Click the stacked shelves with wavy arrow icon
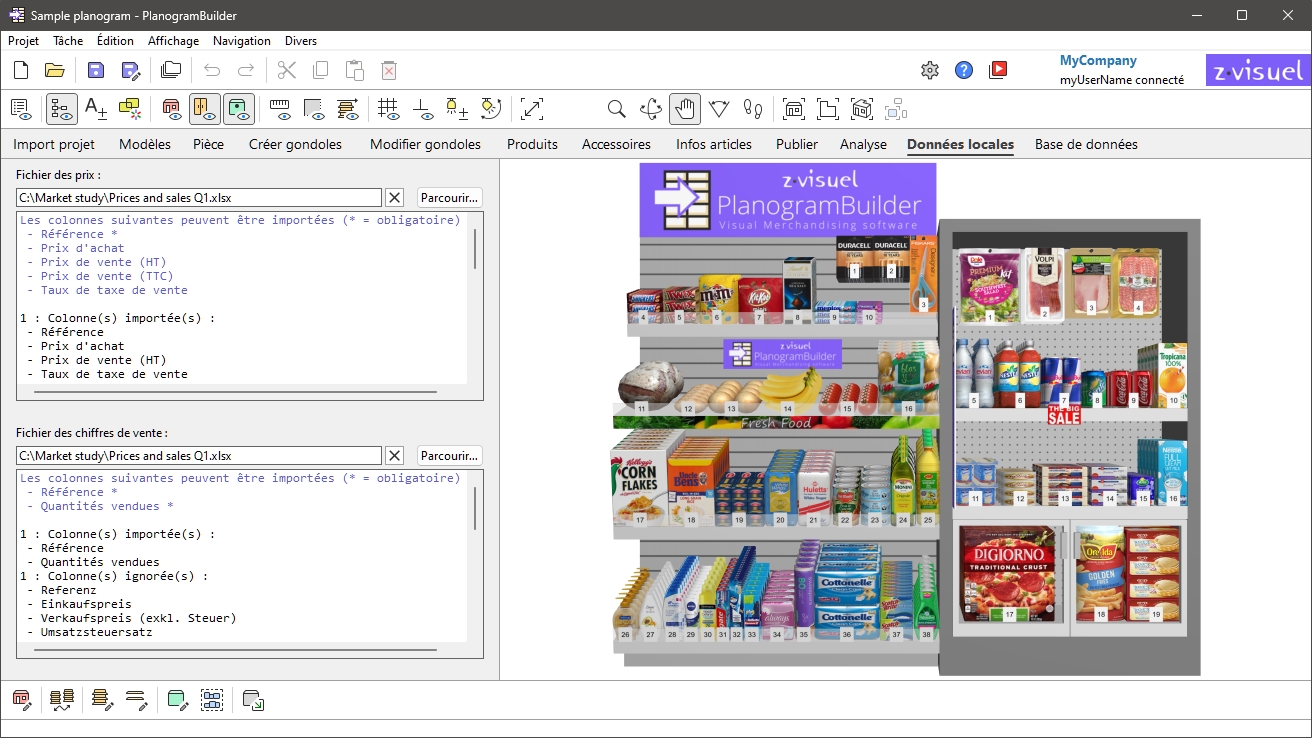 click(62, 700)
